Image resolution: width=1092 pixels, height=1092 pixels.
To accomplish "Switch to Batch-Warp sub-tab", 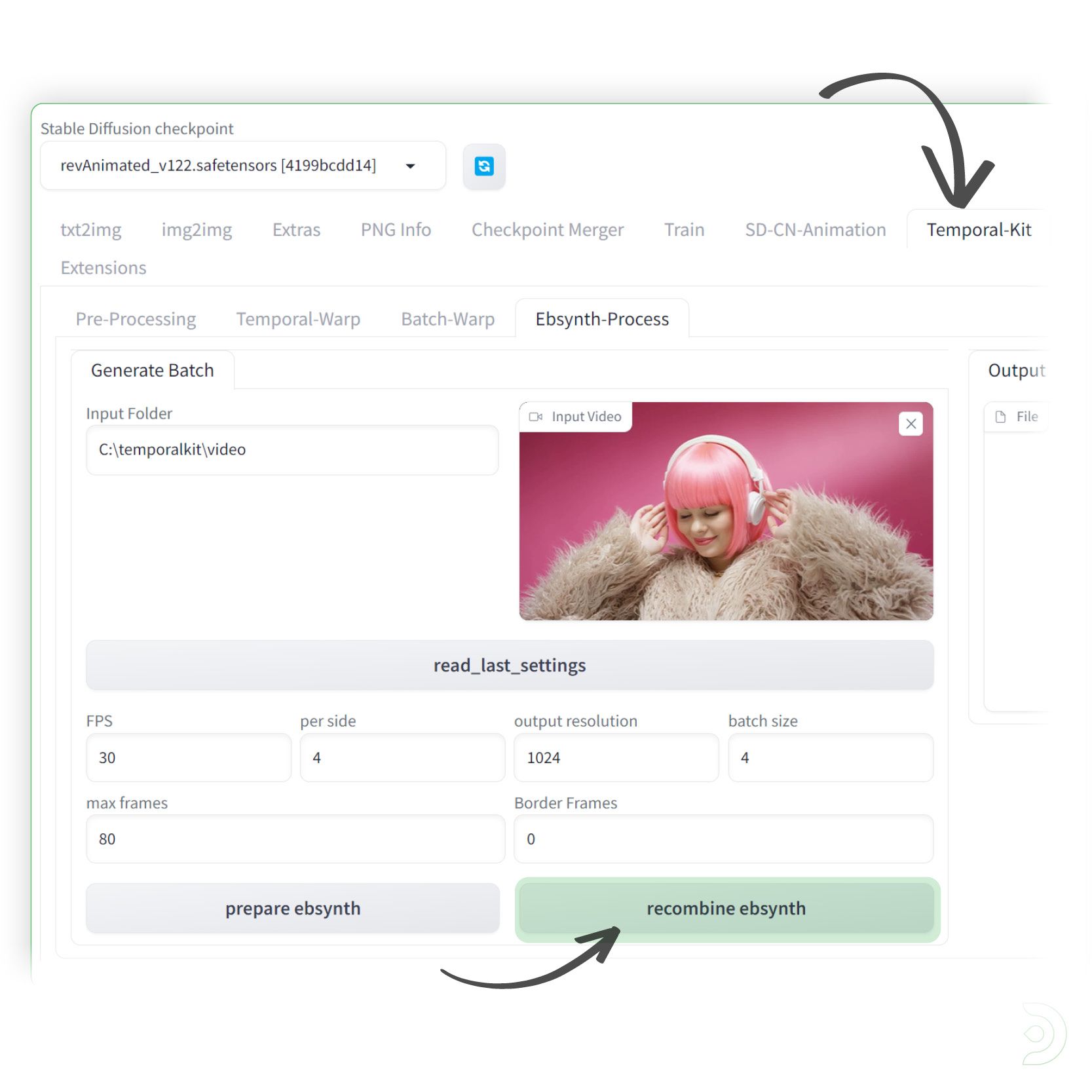I will coord(447,319).
